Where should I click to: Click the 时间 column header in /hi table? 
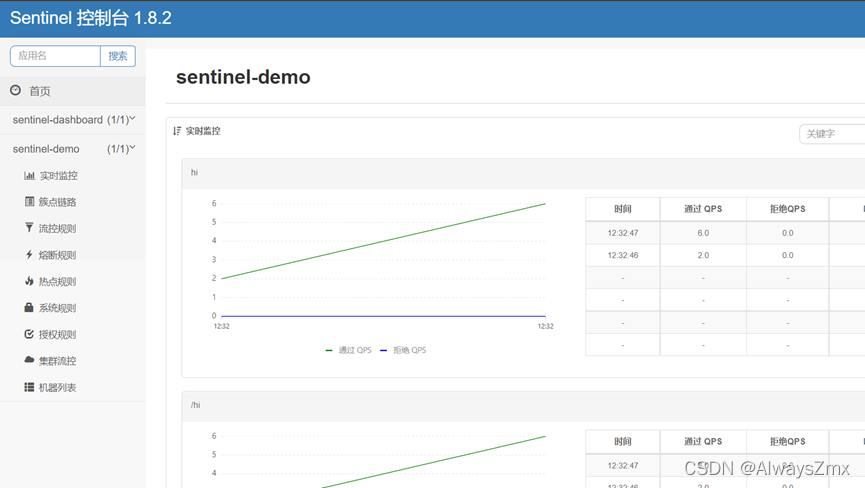(622, 442)
